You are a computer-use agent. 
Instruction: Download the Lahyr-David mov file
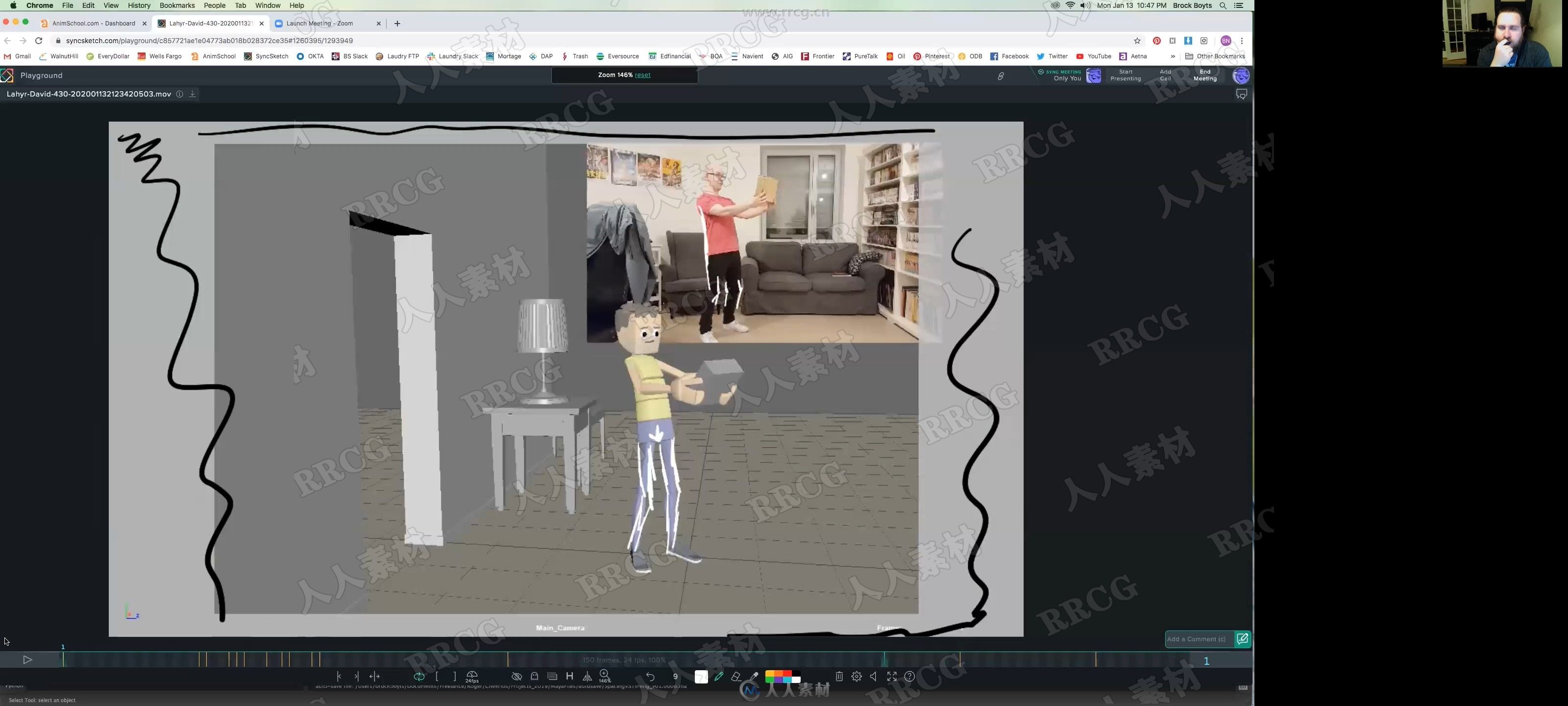coord(193,94)
